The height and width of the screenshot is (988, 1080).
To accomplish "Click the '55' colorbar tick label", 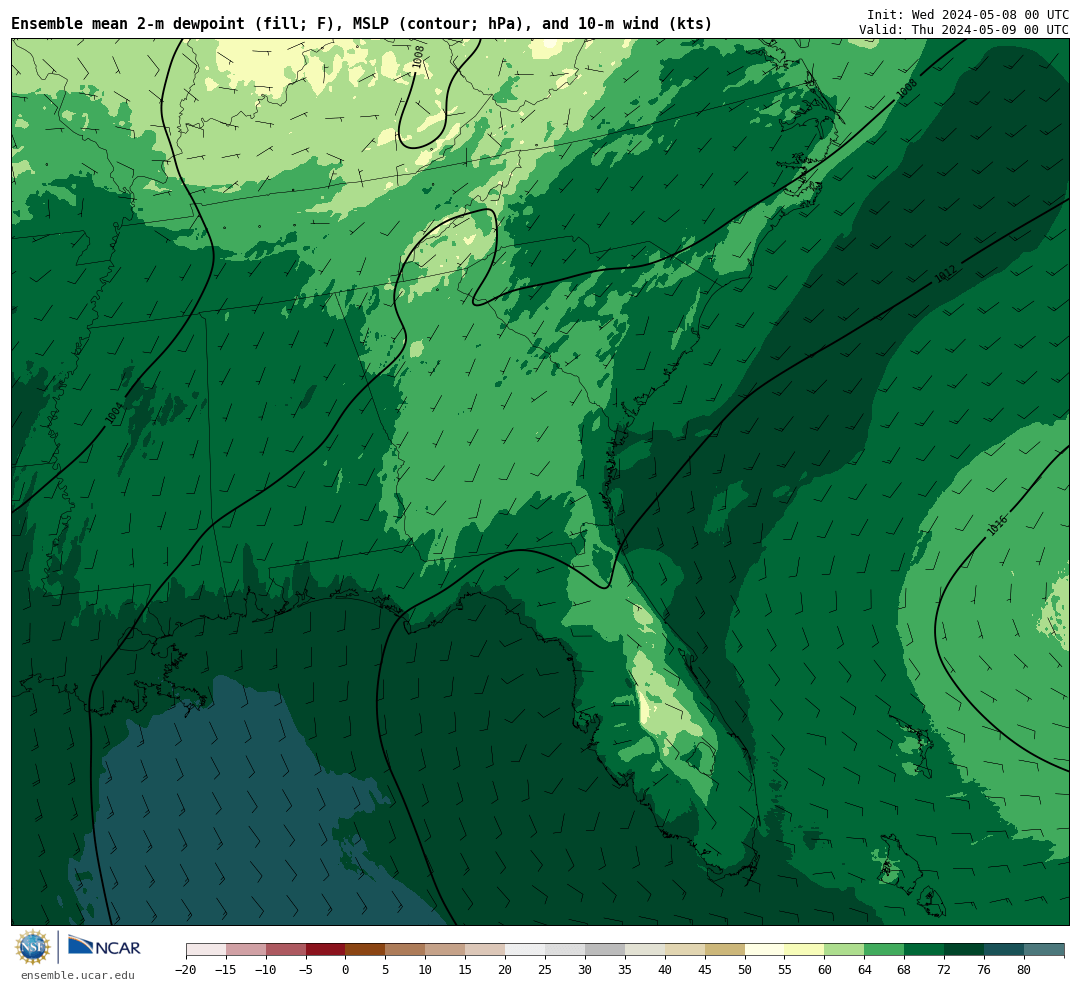I will coord(785,969).
